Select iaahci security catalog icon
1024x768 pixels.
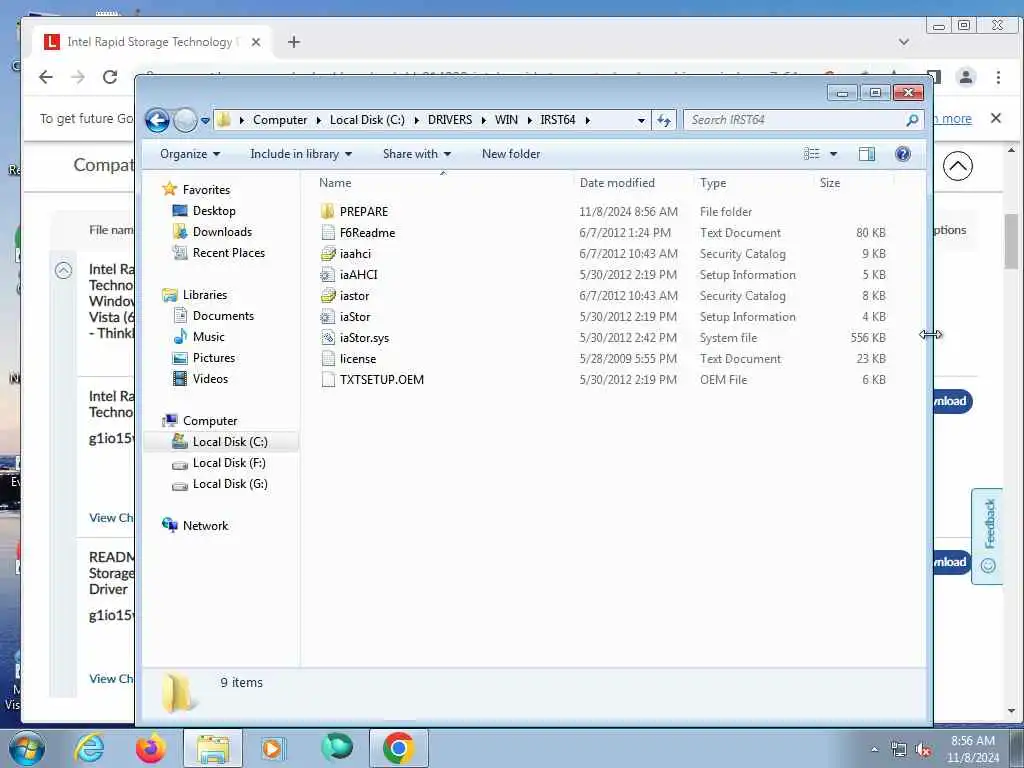point(328,253)
